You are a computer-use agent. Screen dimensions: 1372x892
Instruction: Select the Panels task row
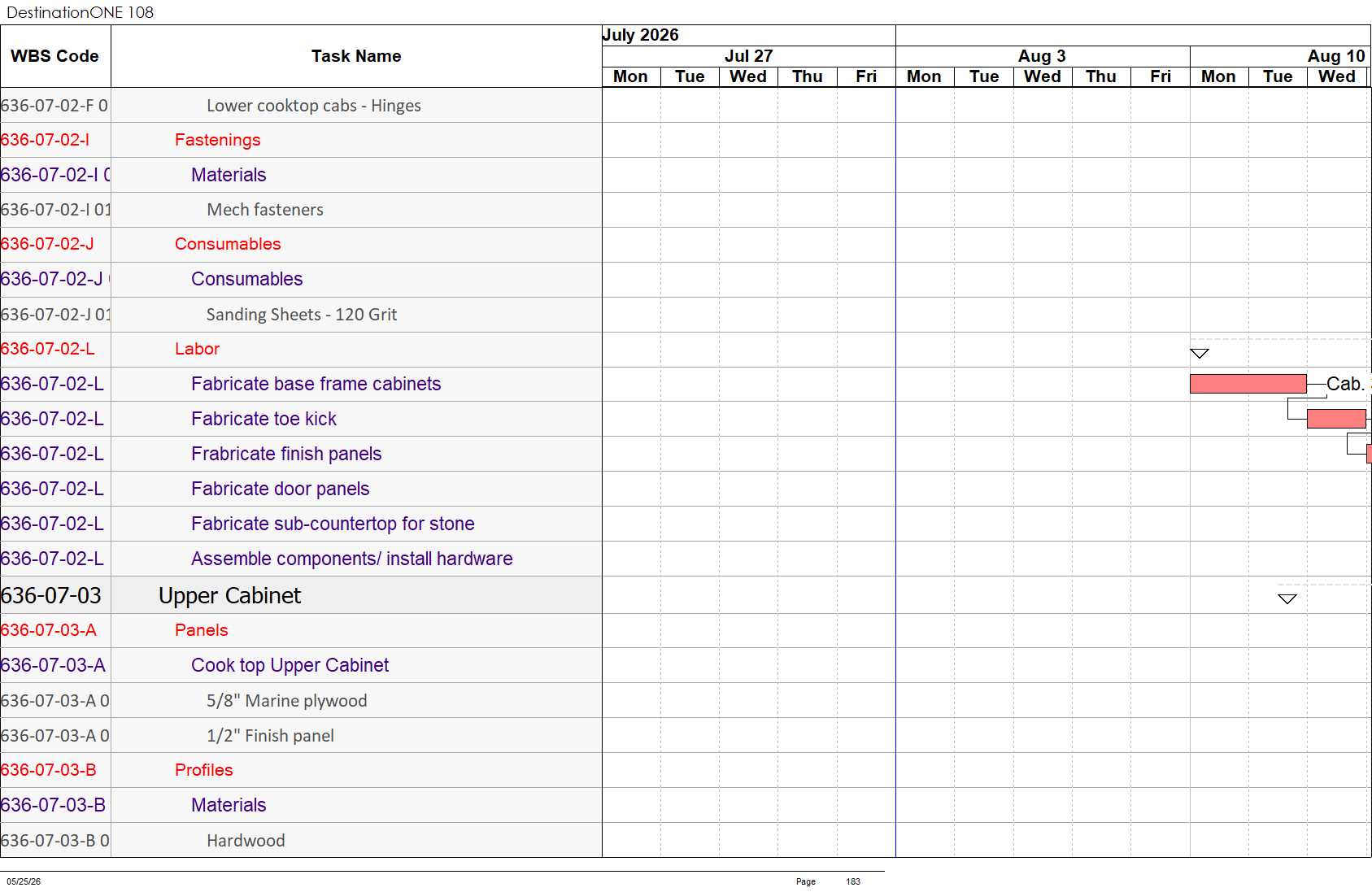tap(301, 630)
